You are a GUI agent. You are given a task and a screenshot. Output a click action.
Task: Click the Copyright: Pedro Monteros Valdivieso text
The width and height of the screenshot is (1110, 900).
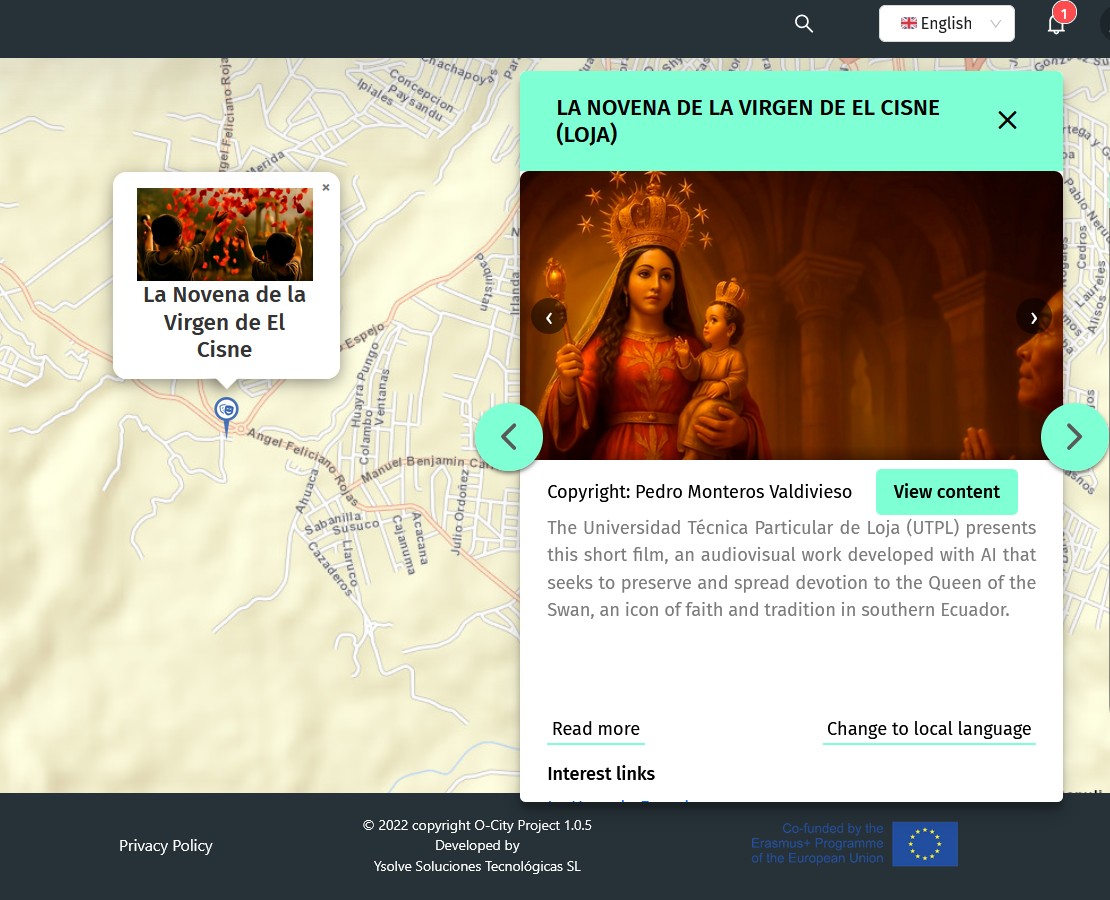click(699, 491)
